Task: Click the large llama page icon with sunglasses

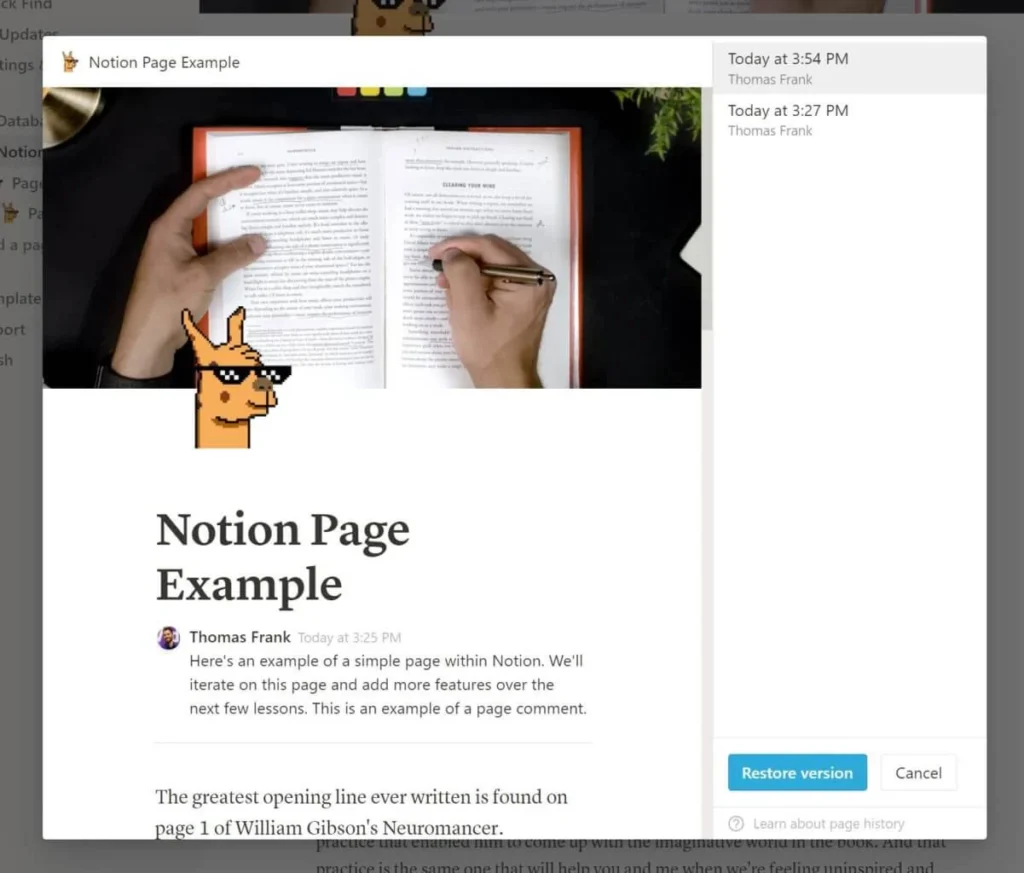Action: (x=234, y=380)
